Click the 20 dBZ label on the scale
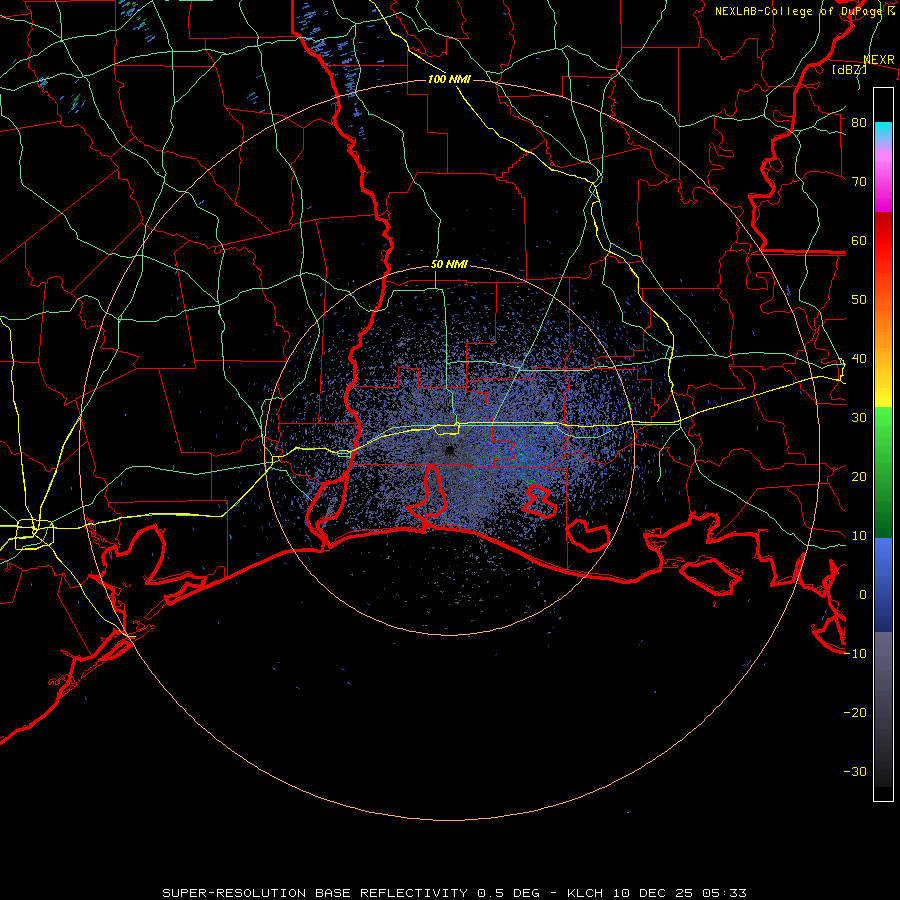This screenshot has height=900, width=900. pyautogui.click(x=859, y=477)
